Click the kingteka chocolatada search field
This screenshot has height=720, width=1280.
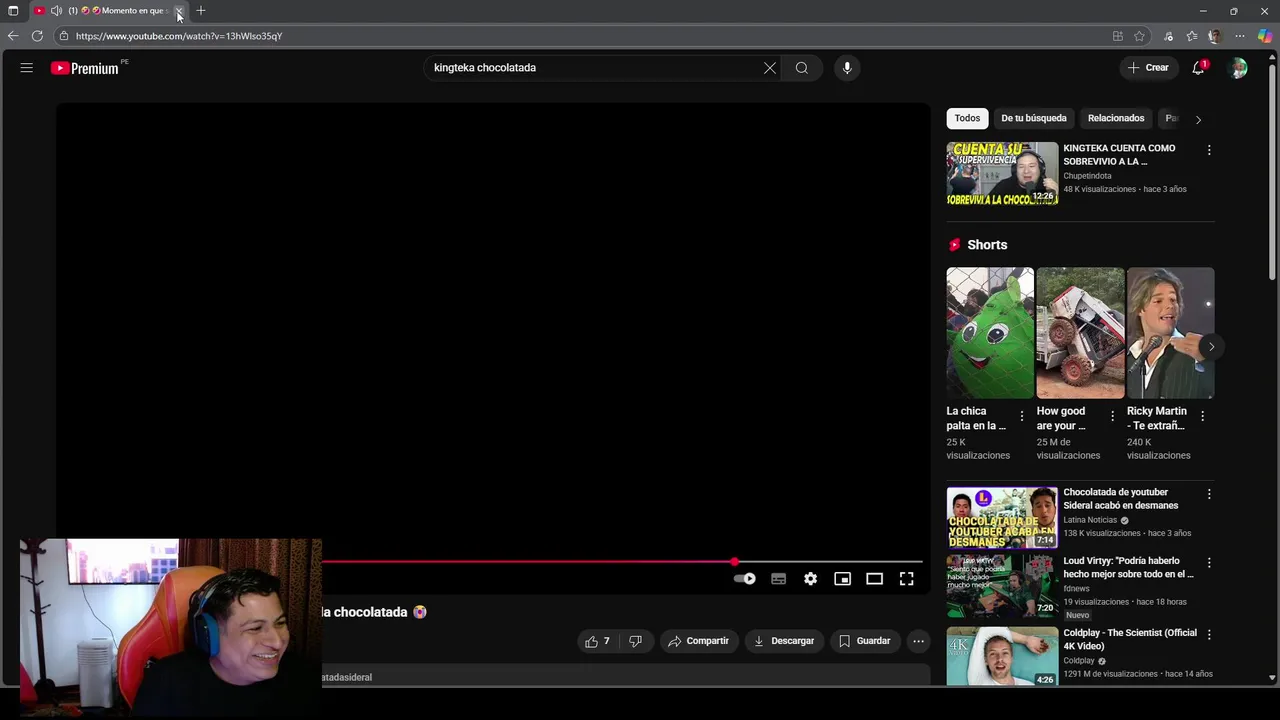[596, 68]
